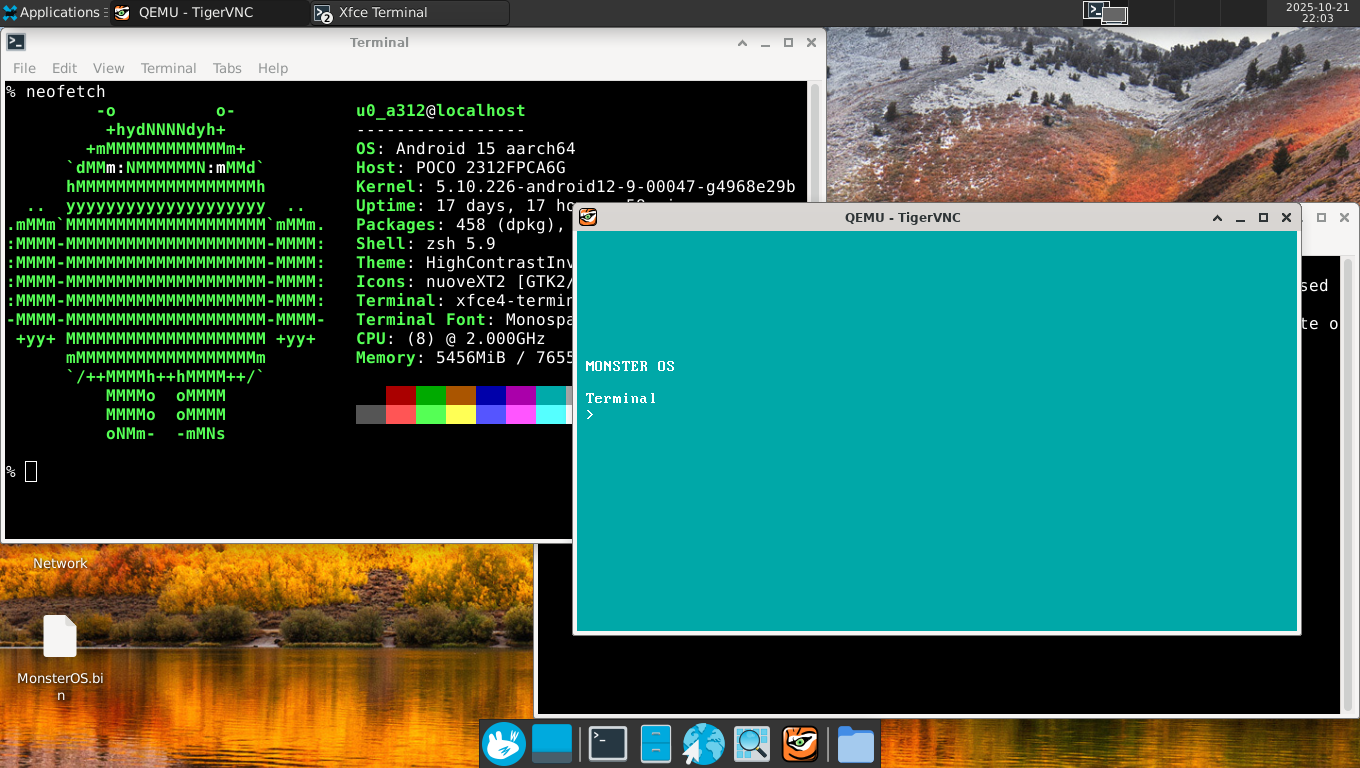Open the web browser globe dock icon
1360x768 pixels.
(x=704, y=744)
